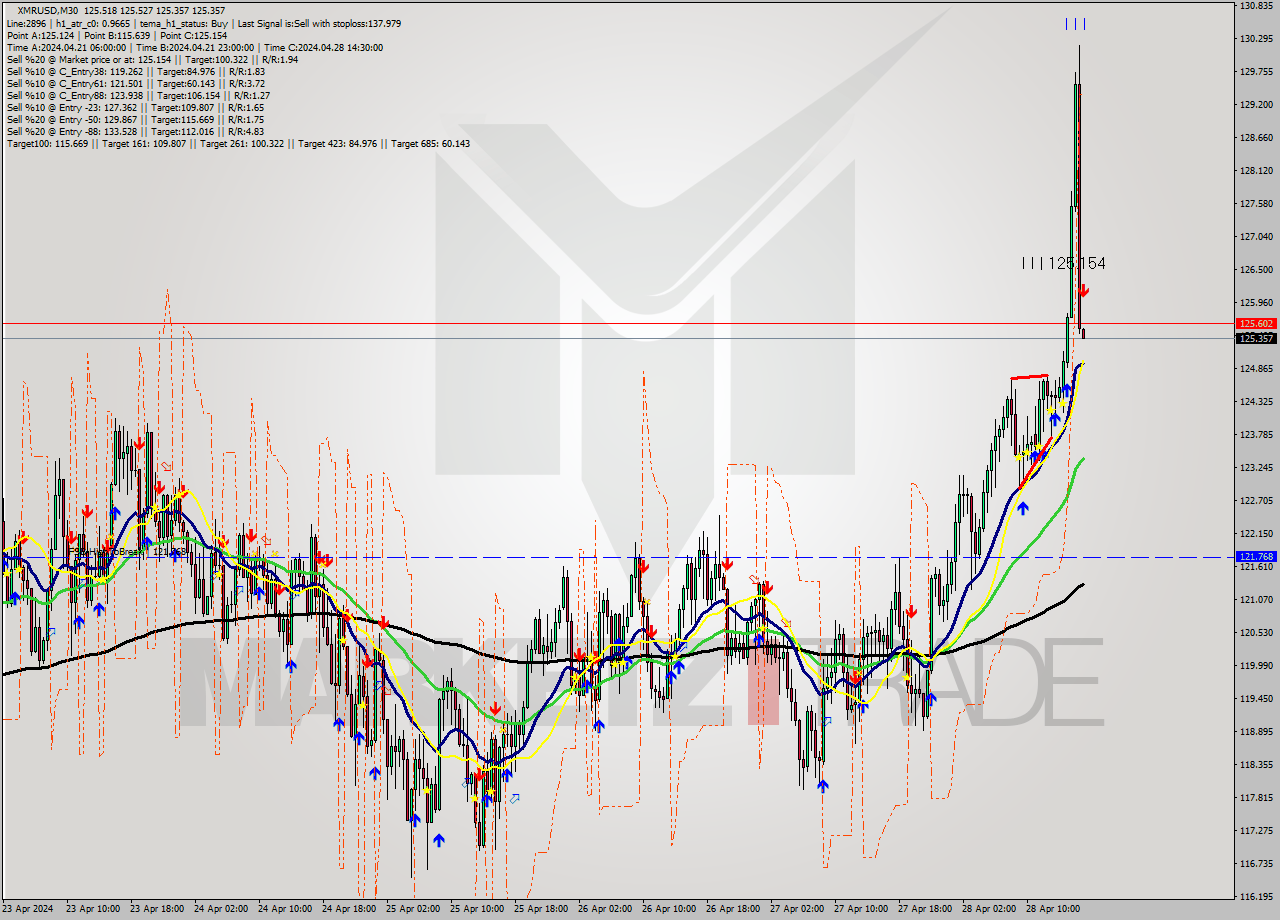Viewport: 1280px width, 920px height.
Task: Click the '24 Apr 10:00' time axis label
Action: (285, 909)
